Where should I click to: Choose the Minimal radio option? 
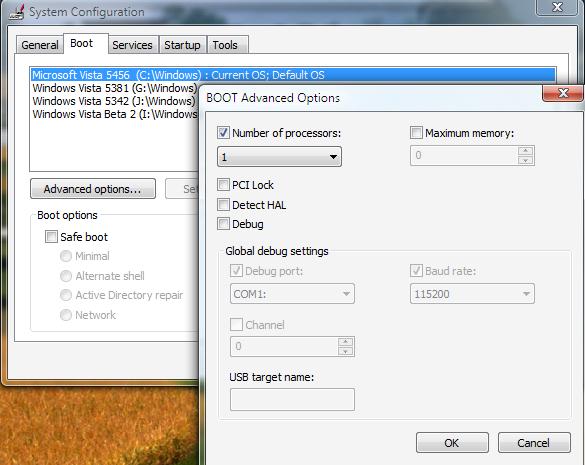pyautogui.click(x=66, y=256)
